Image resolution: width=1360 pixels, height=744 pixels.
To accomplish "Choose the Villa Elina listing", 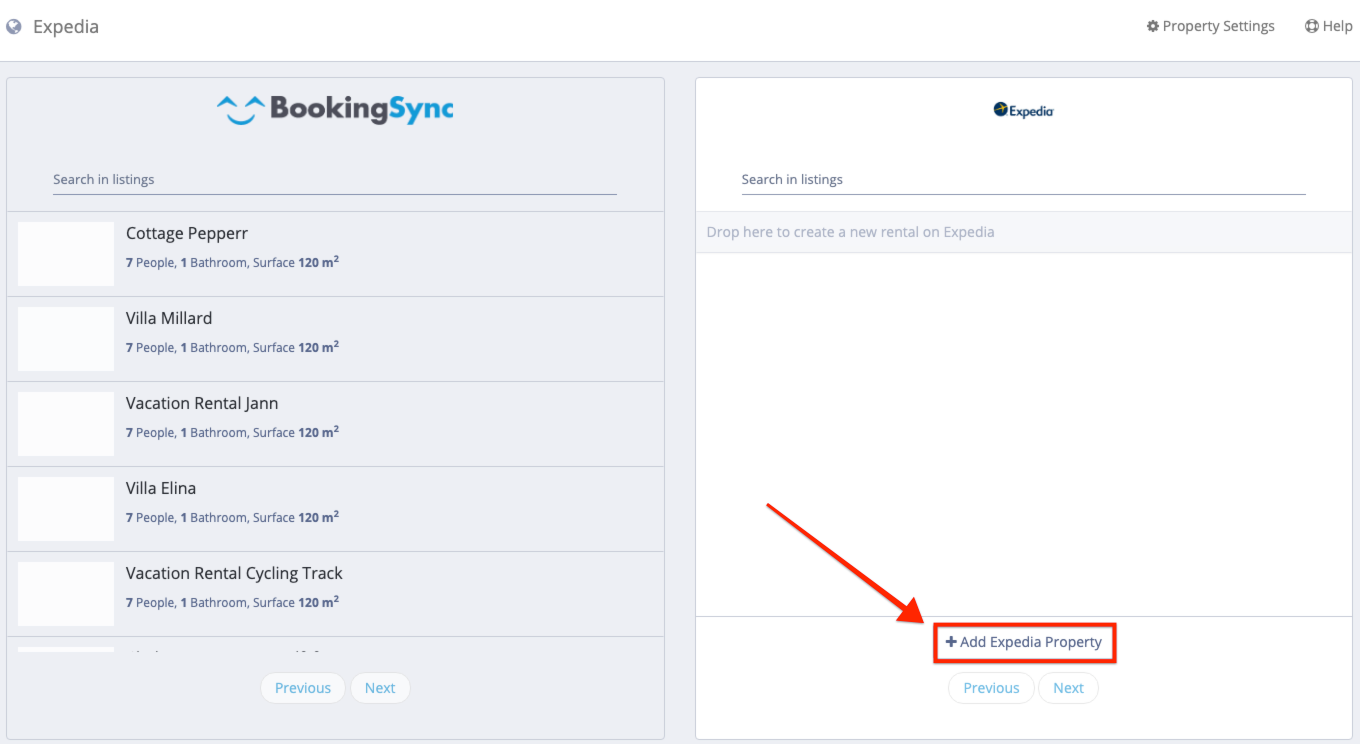I will (x=161, y=488).
